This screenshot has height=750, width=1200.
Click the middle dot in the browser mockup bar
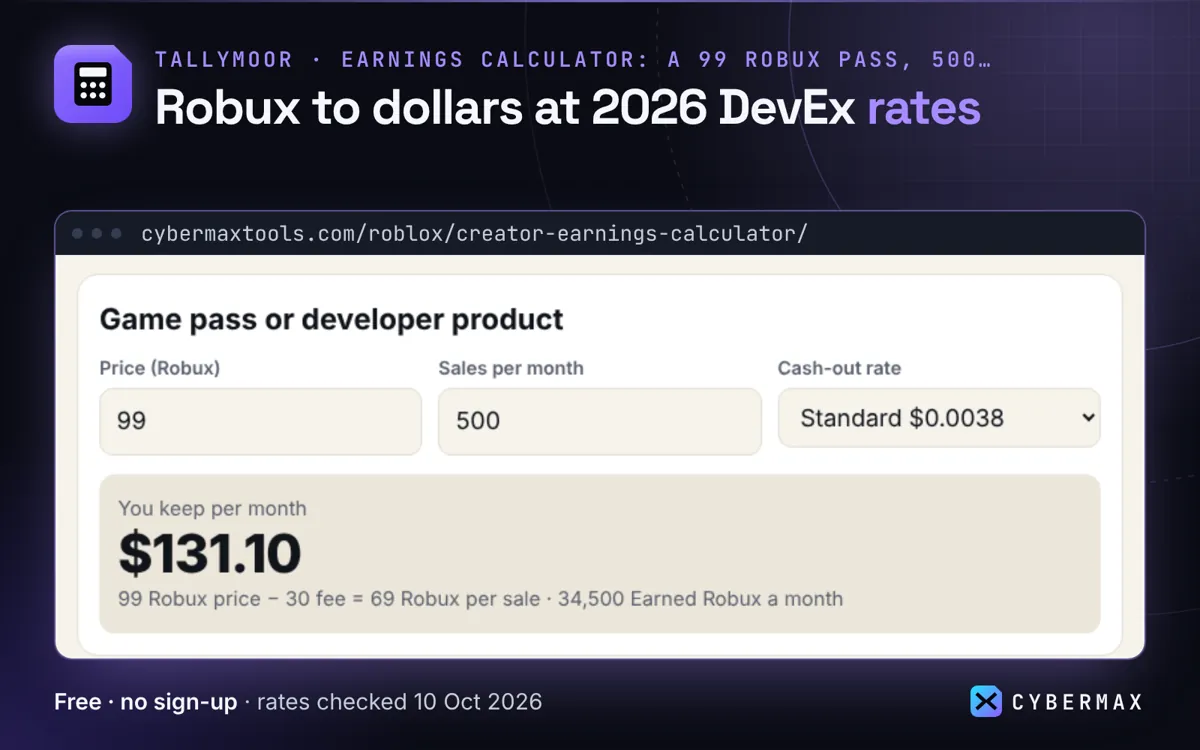tap(97, 233)
